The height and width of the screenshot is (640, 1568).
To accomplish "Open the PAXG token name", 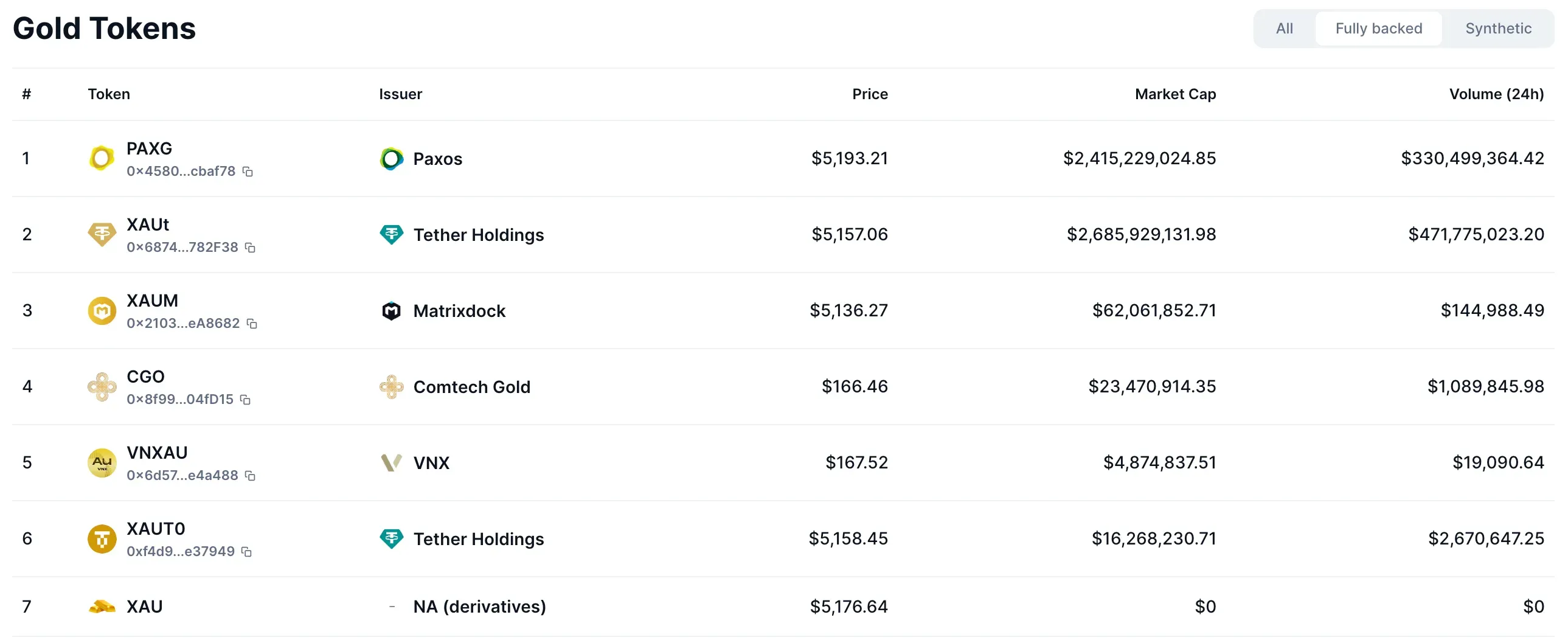I will 149,148.
